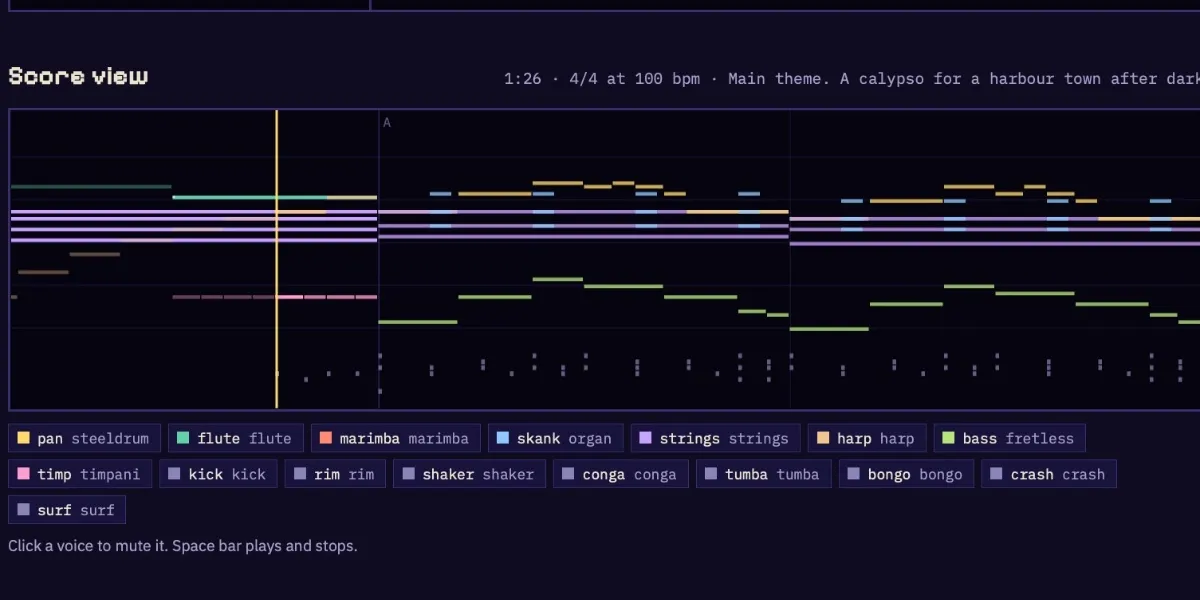Toggle the crash voice chip
The image size is (1200, 600).
tap(1049, 474)
